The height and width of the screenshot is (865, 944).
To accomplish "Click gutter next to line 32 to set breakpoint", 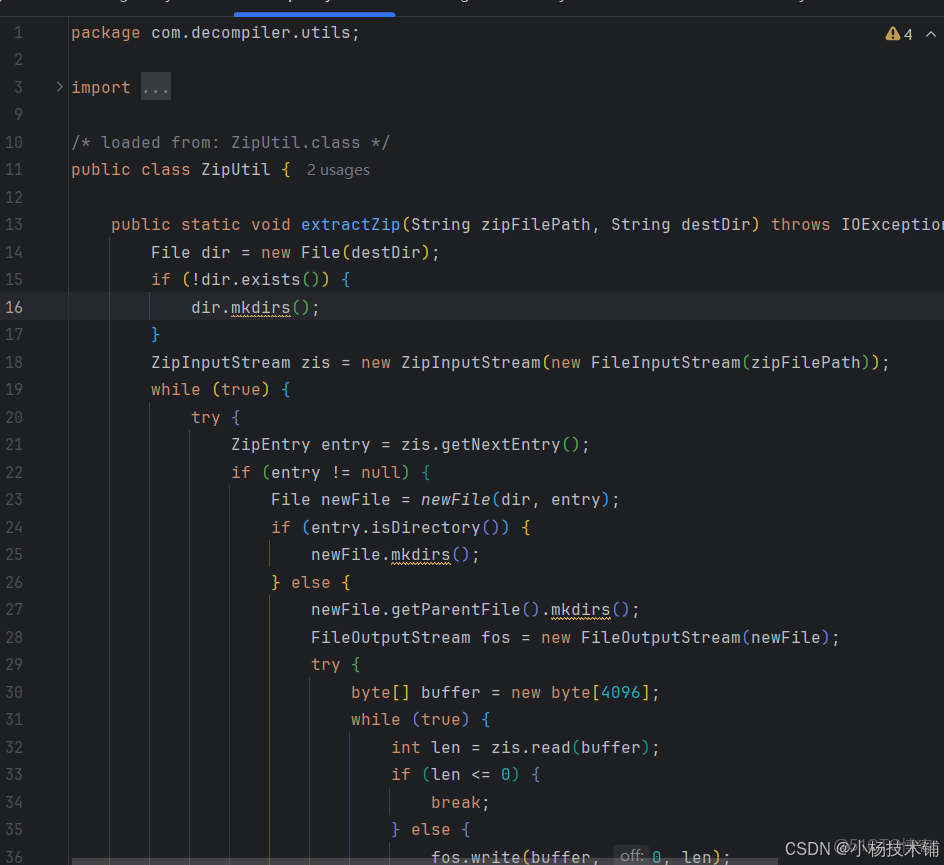I will click(45, 747).
